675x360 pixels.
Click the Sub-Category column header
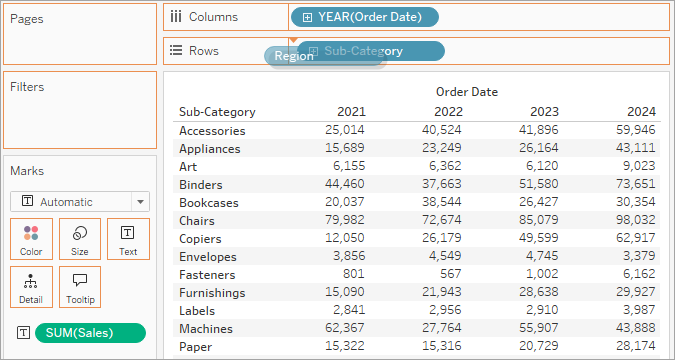[217, 112]
